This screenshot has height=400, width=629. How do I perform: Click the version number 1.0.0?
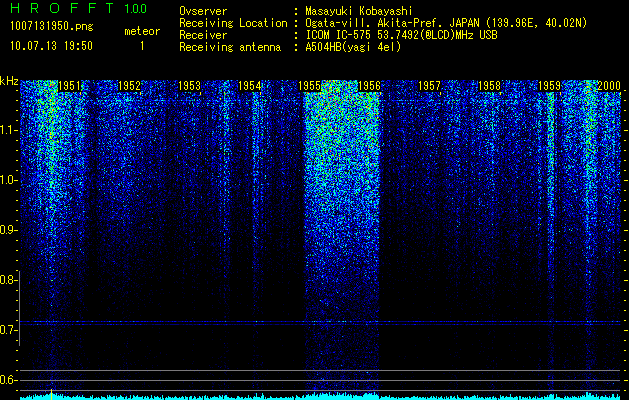tap(135, 8)
